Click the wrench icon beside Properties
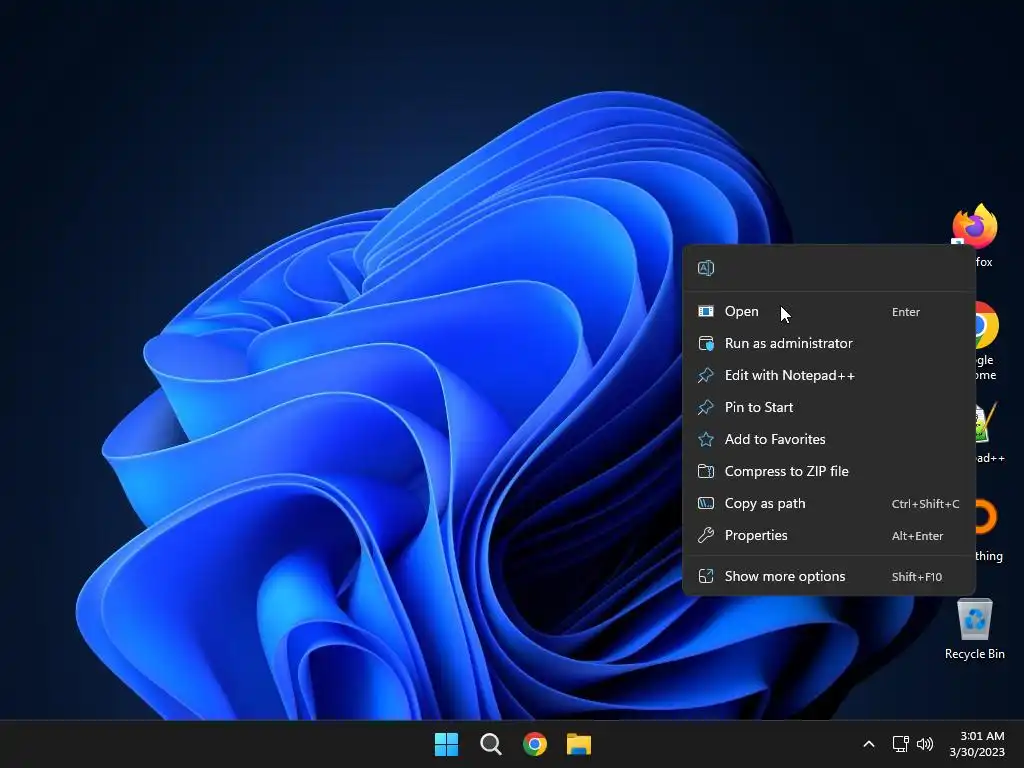 706,536
